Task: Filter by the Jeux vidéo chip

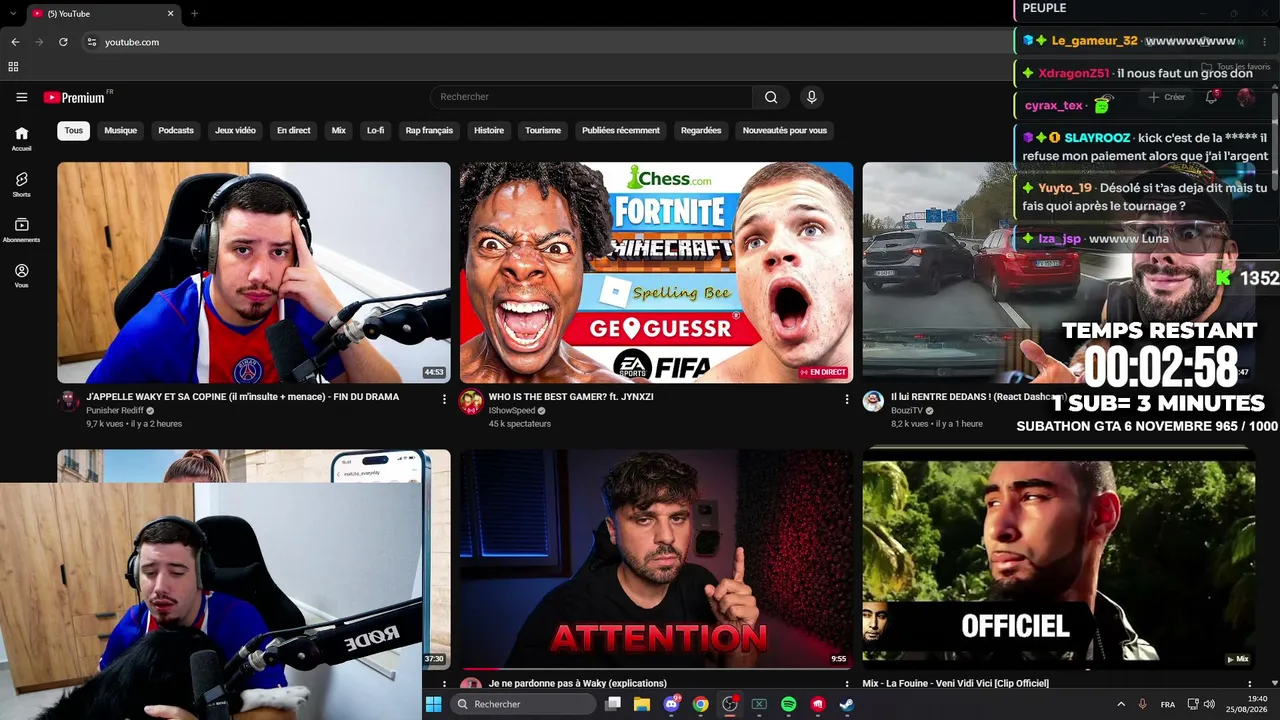Action: click(235, 130)
